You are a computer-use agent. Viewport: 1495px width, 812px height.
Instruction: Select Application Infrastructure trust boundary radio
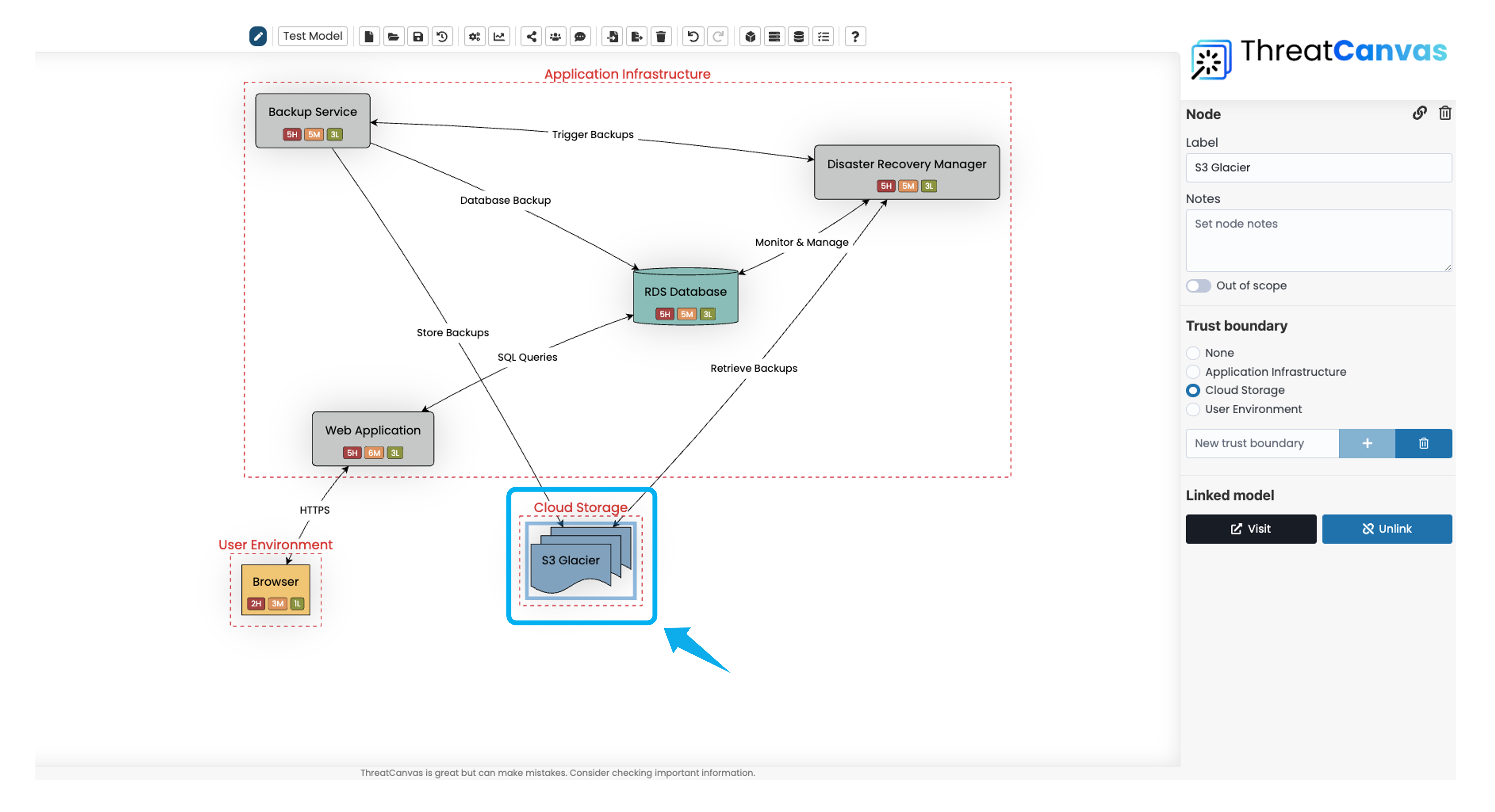pos(1193,372)
